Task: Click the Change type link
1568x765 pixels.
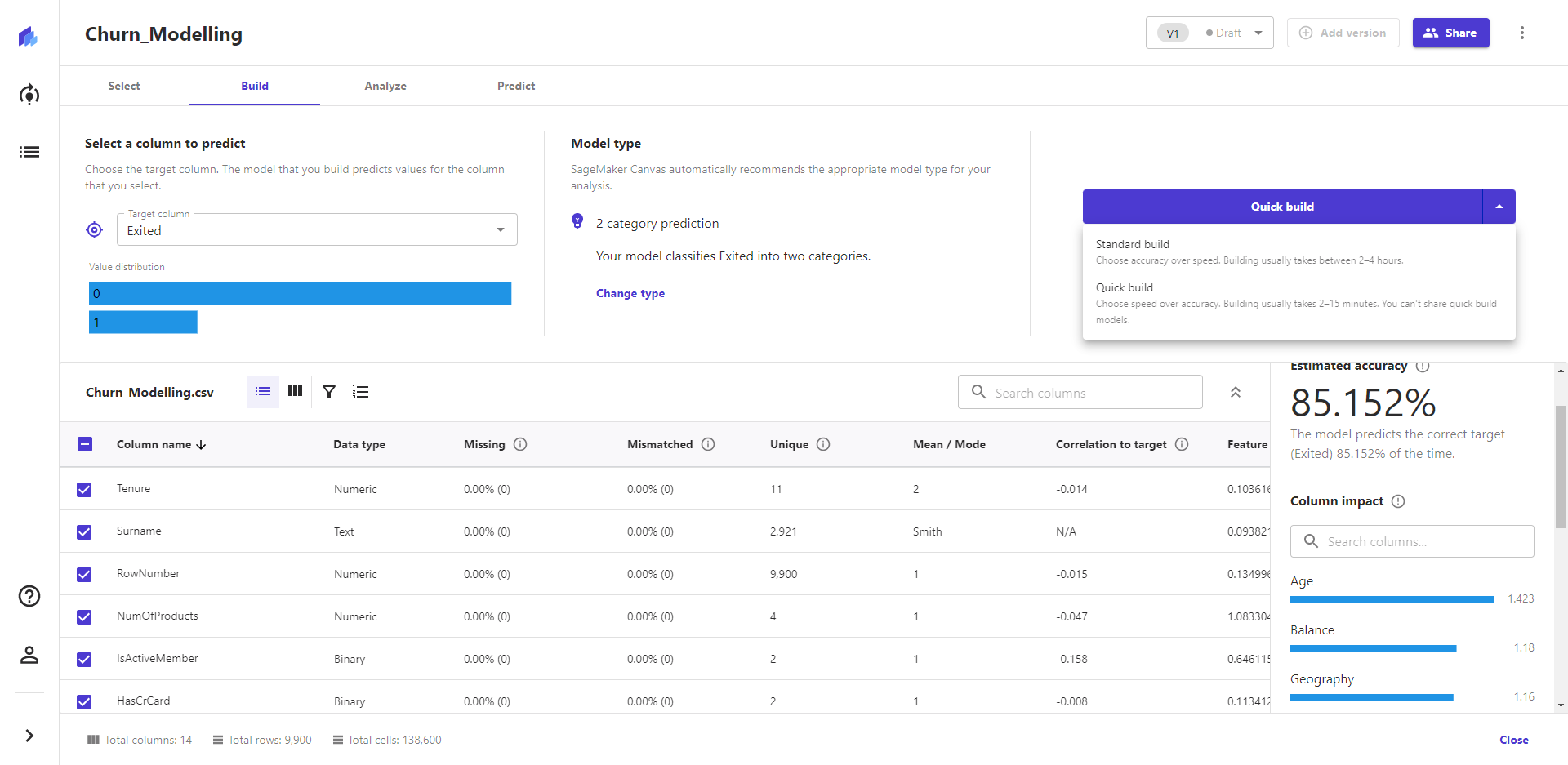Action: pos(630,293)
